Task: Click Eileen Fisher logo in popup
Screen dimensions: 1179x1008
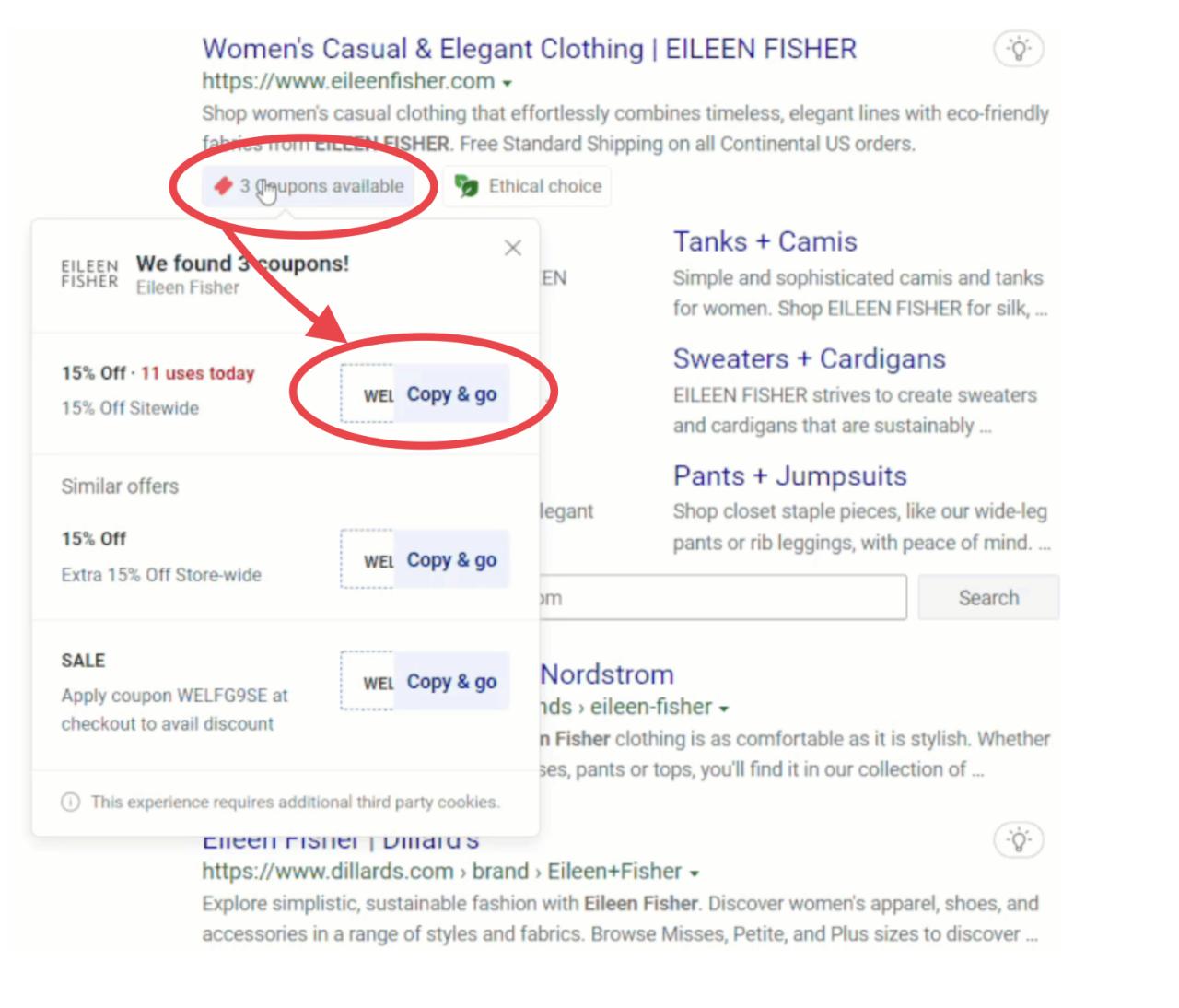Action: [x=89, y=274]
